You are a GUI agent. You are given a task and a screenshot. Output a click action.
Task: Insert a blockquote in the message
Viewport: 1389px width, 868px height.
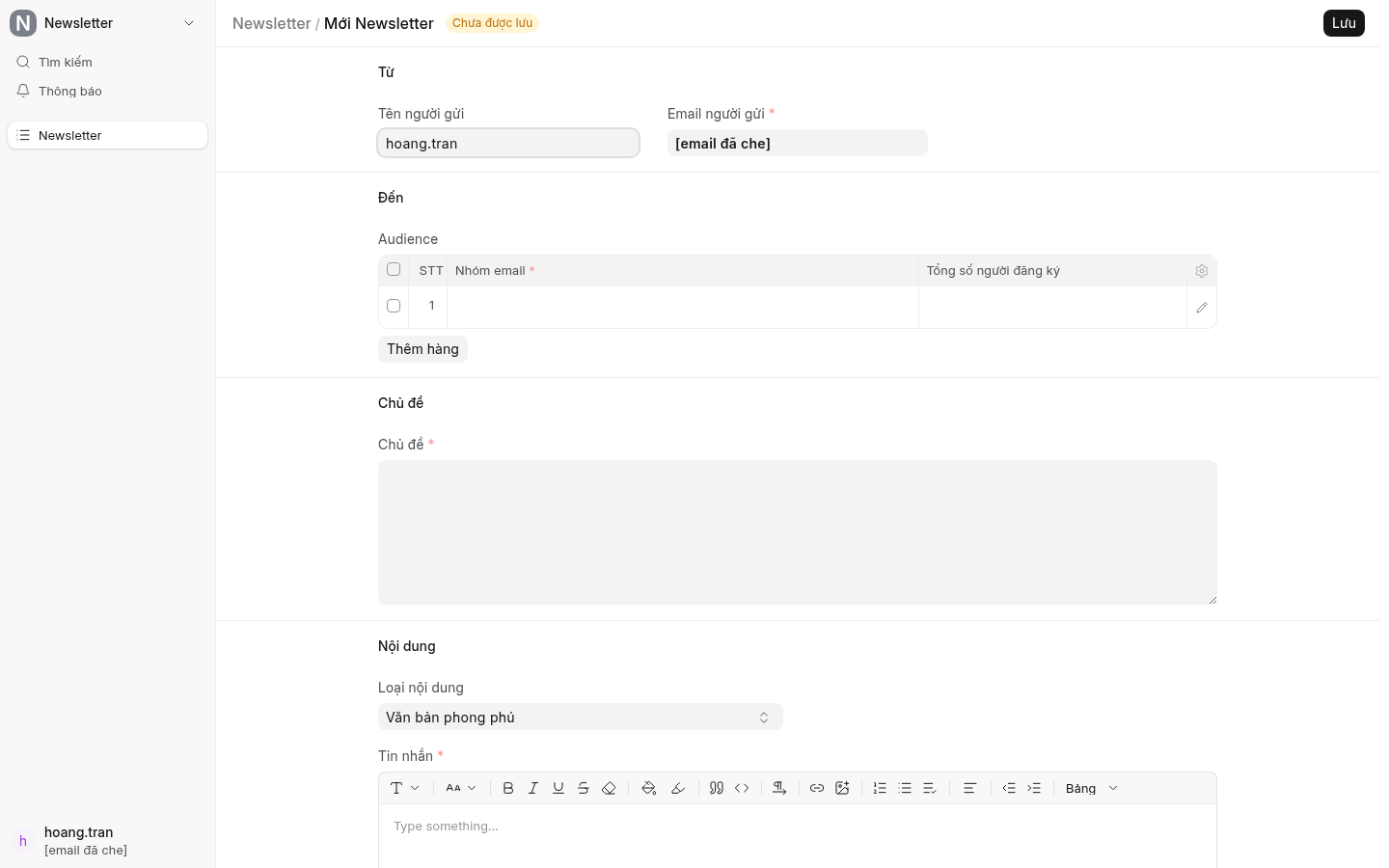click(x=717, y=788)
